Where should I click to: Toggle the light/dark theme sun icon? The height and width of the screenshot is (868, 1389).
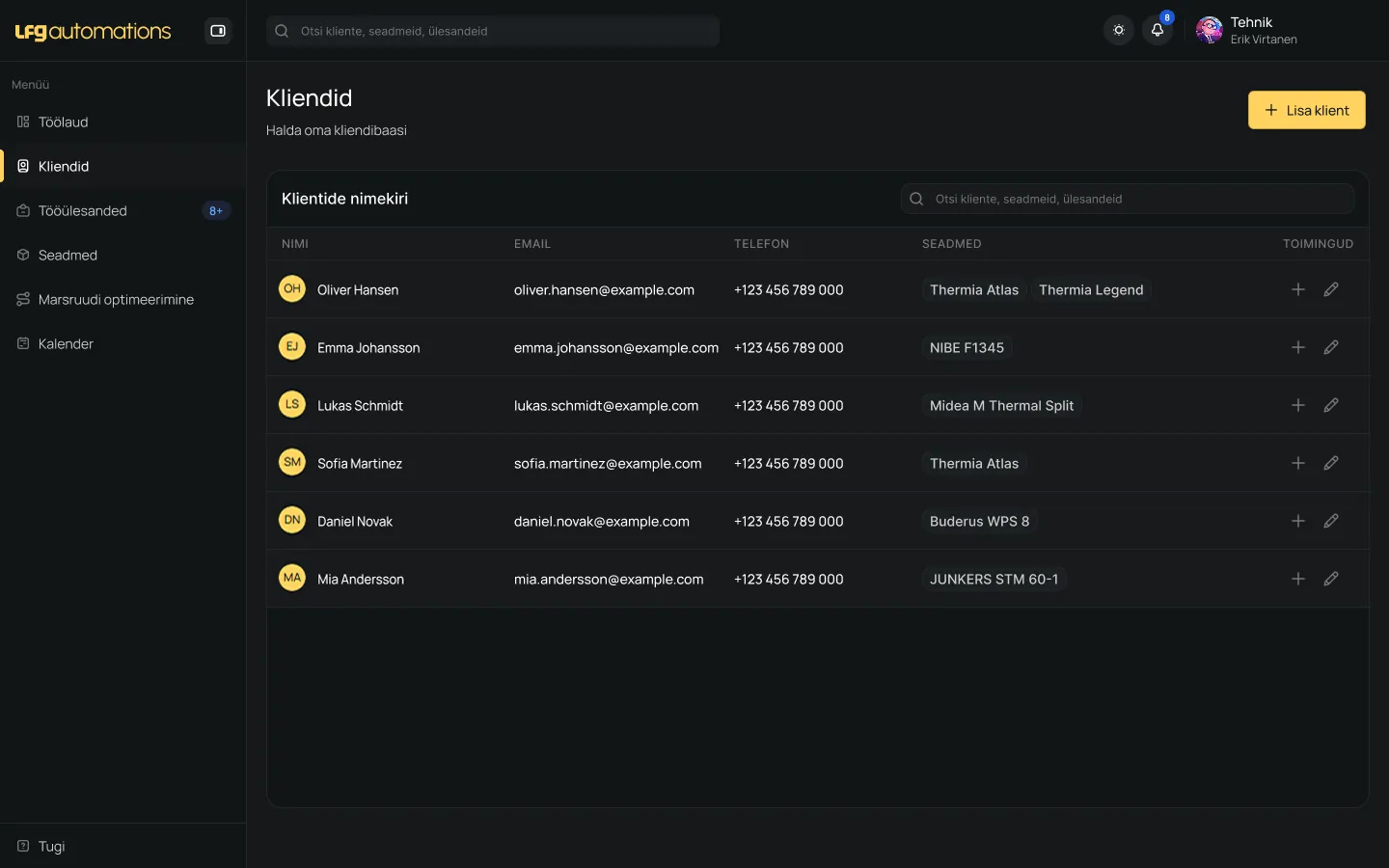(1119, 31)
